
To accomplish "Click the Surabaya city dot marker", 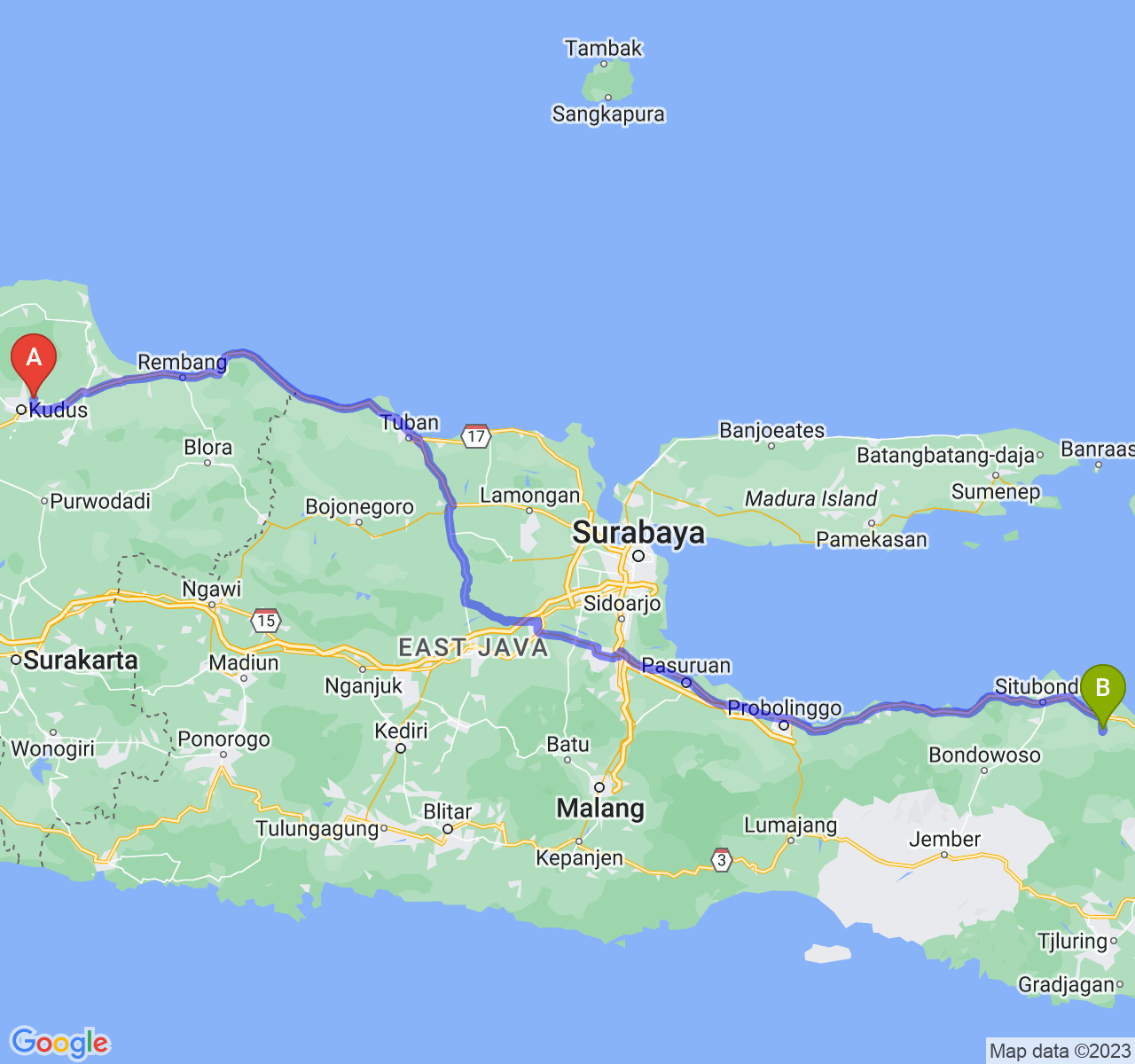I will click(638, 556).
